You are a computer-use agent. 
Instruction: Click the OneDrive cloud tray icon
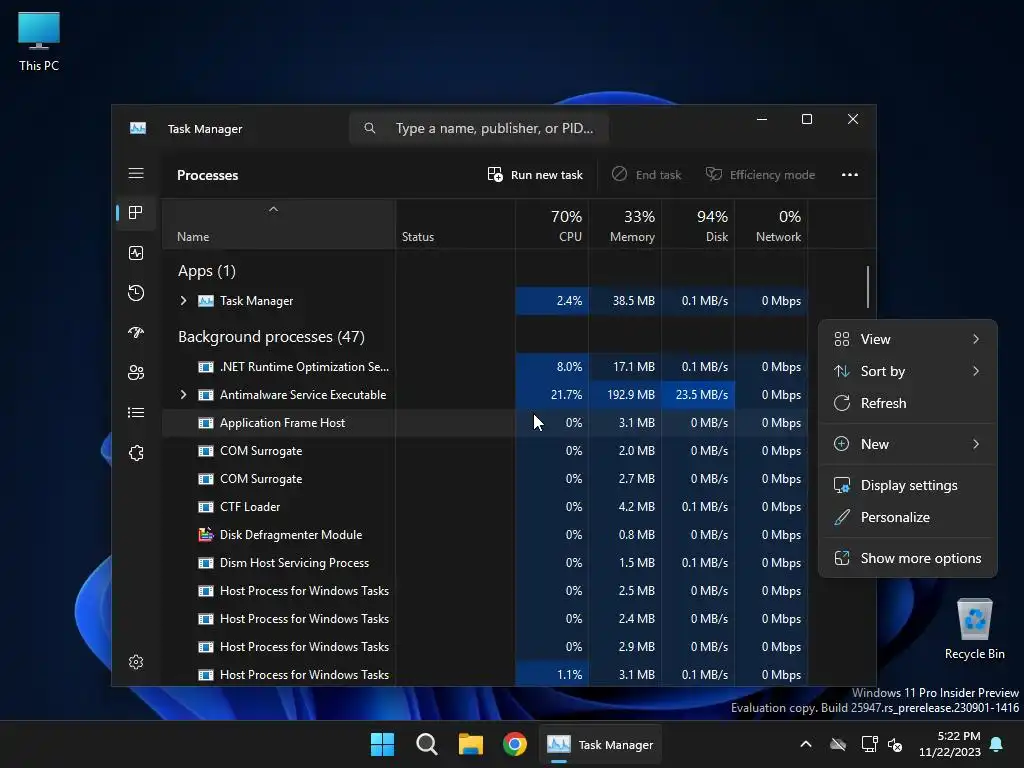(x=838, y=744)
